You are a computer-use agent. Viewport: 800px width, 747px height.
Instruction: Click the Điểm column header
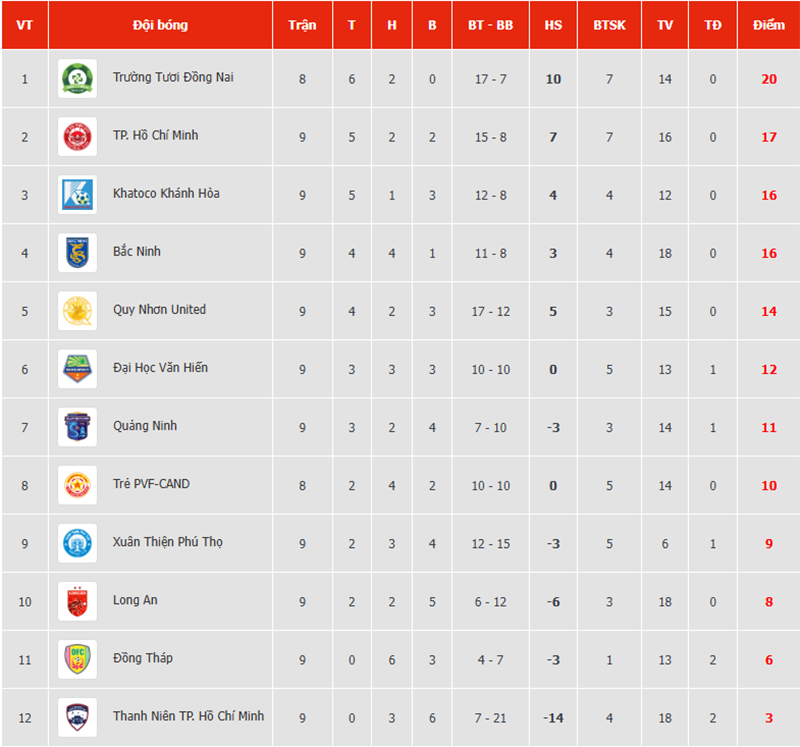(x=768, y=25)
